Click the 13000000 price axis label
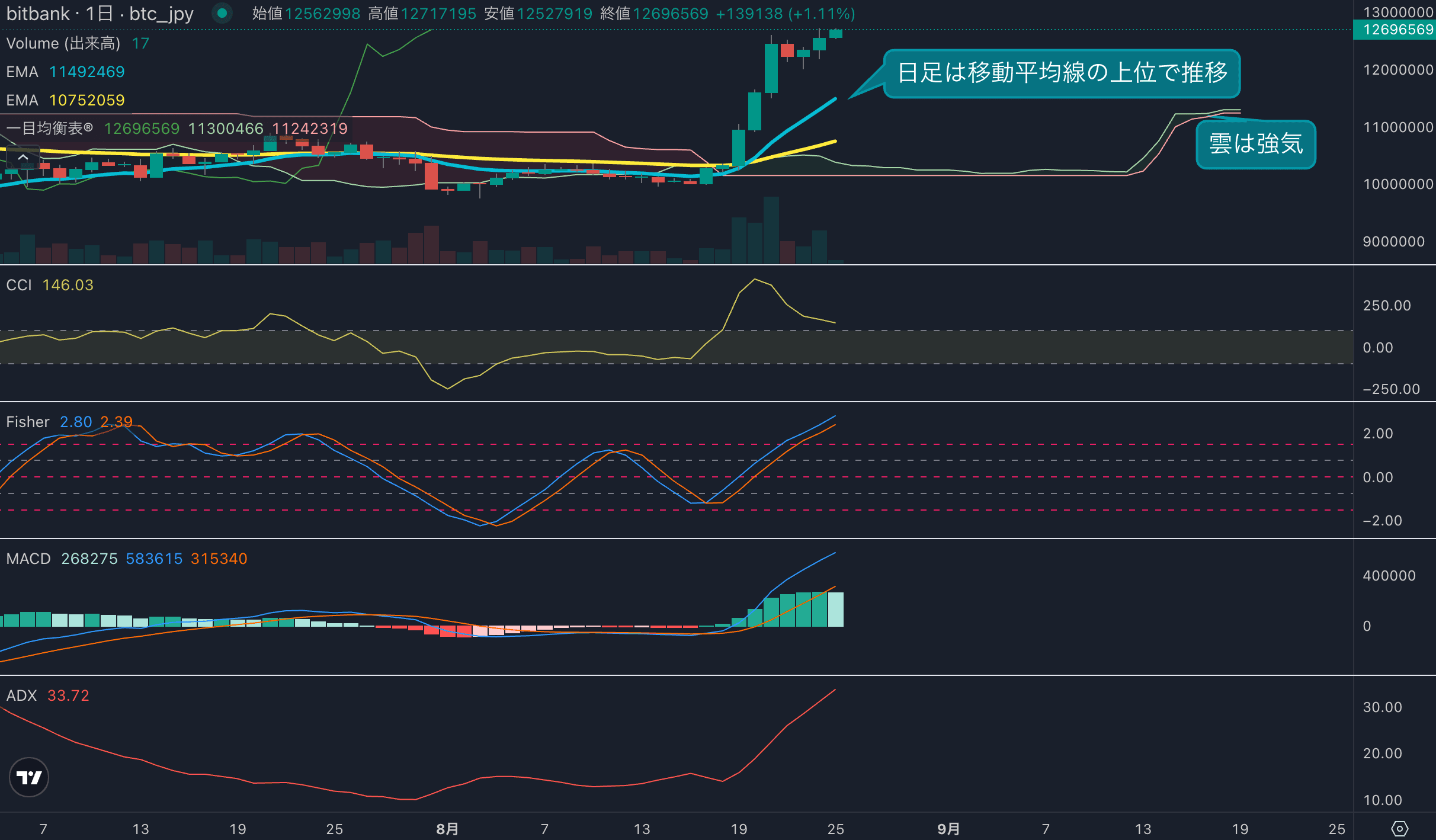The height and width of the screenshot is (840, 1436). (1398, 12)
